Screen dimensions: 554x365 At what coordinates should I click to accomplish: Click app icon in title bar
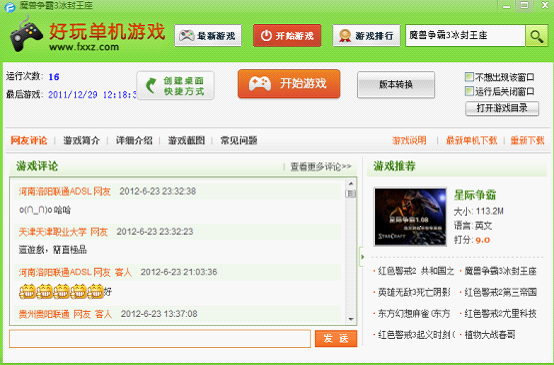pos(10,7)
